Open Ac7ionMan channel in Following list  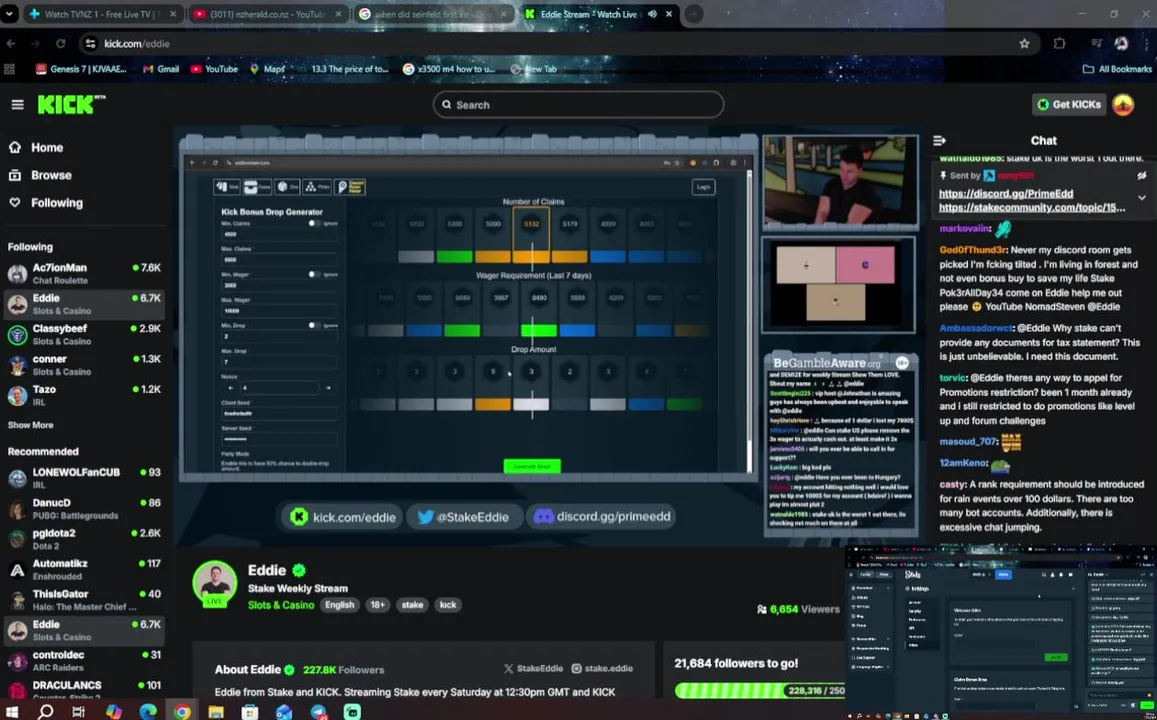(84, 274)
